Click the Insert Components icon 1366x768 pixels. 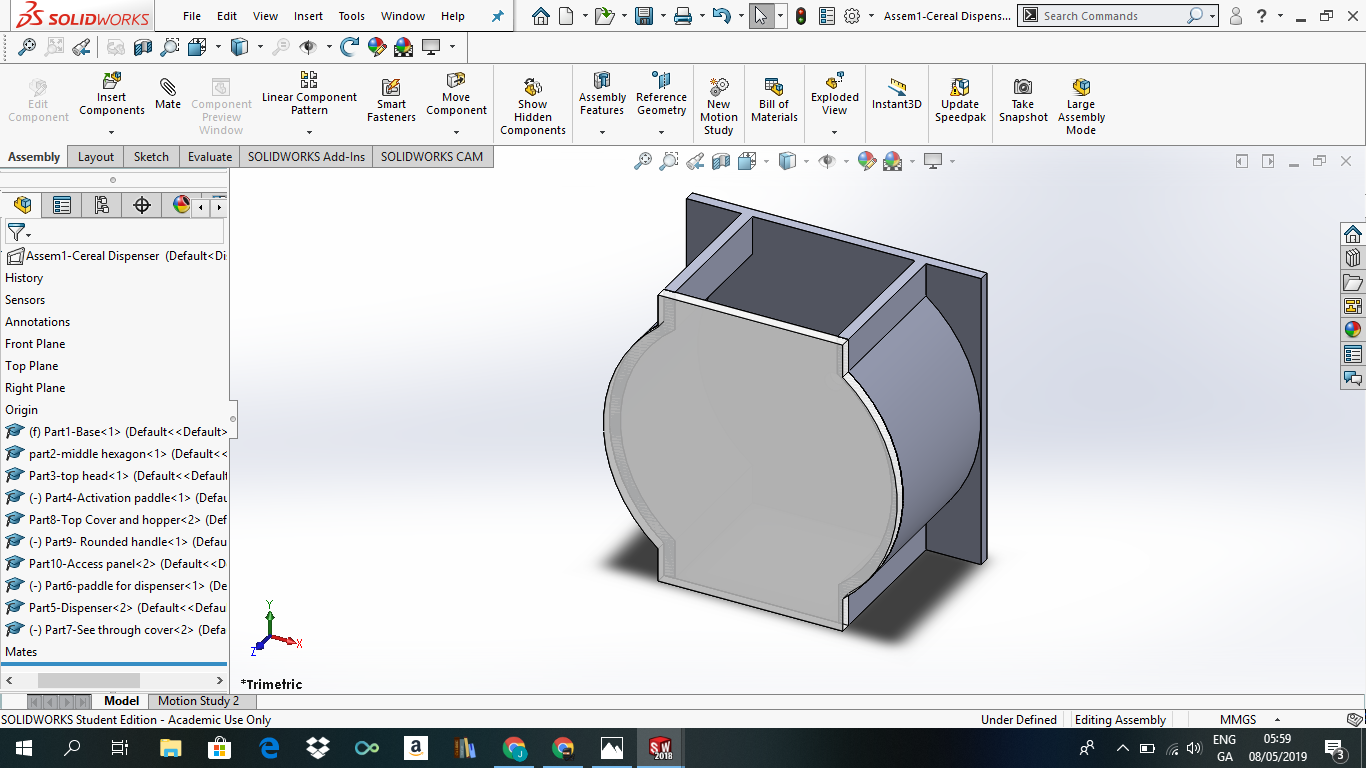112,81
